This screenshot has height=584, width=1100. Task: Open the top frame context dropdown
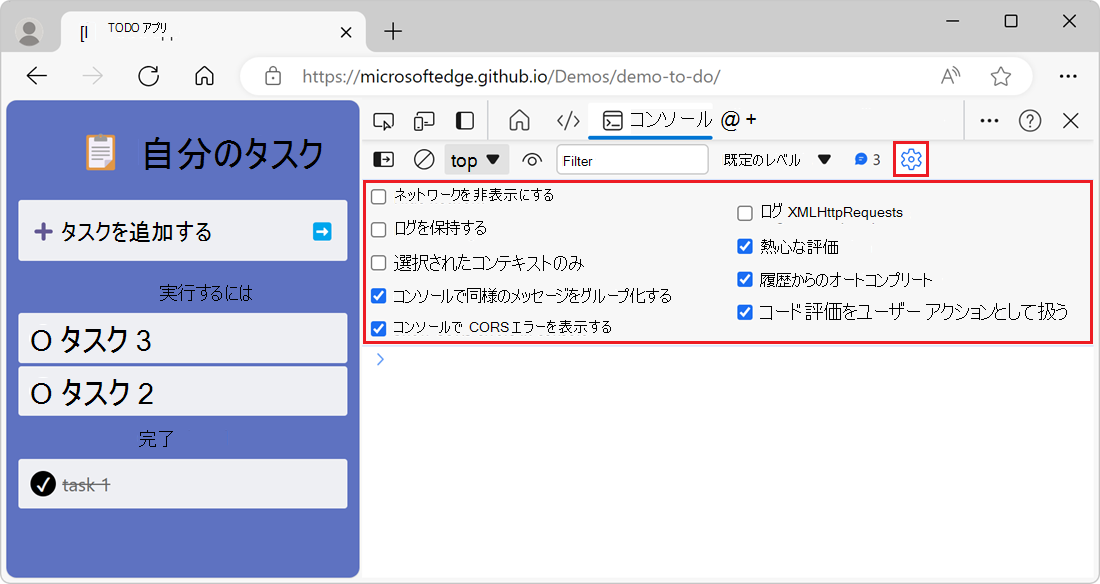(x=476, y=158)
